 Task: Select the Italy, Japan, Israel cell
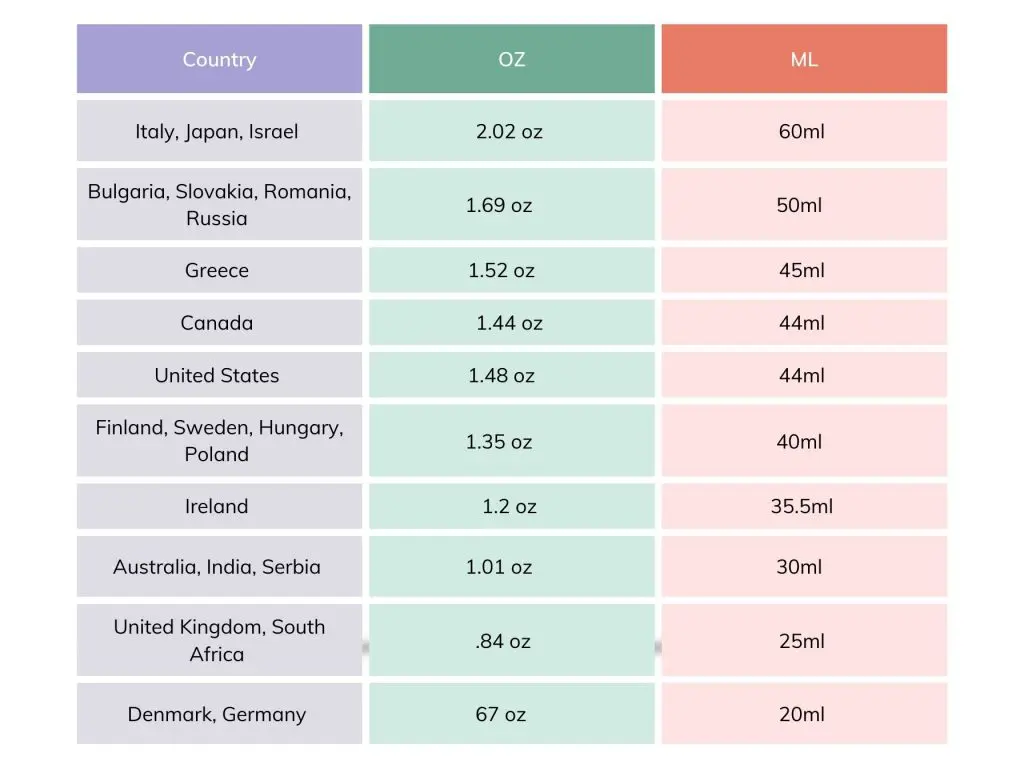click(x=217, y=131)
